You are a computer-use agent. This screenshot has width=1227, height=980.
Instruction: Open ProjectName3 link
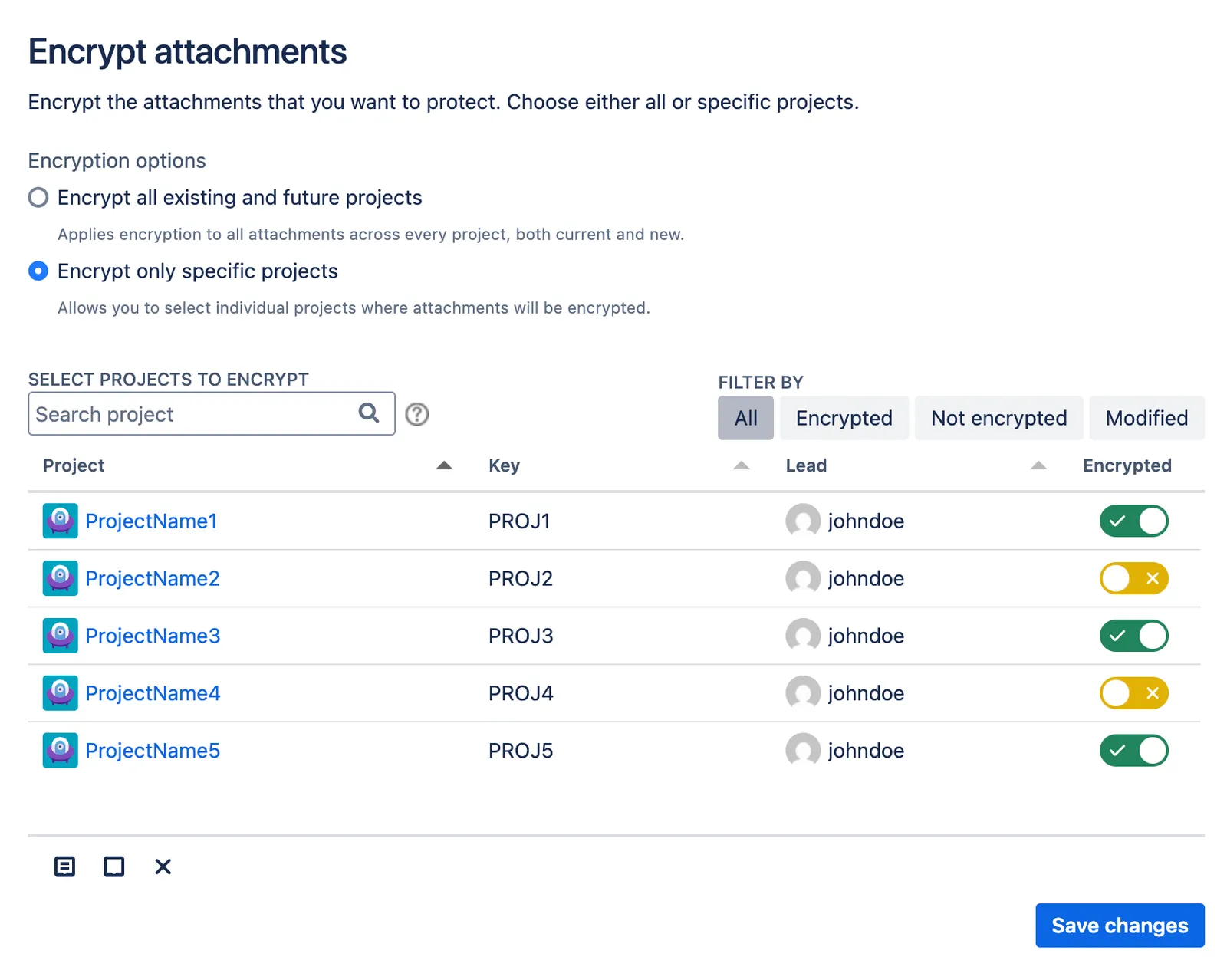(153, 636)
